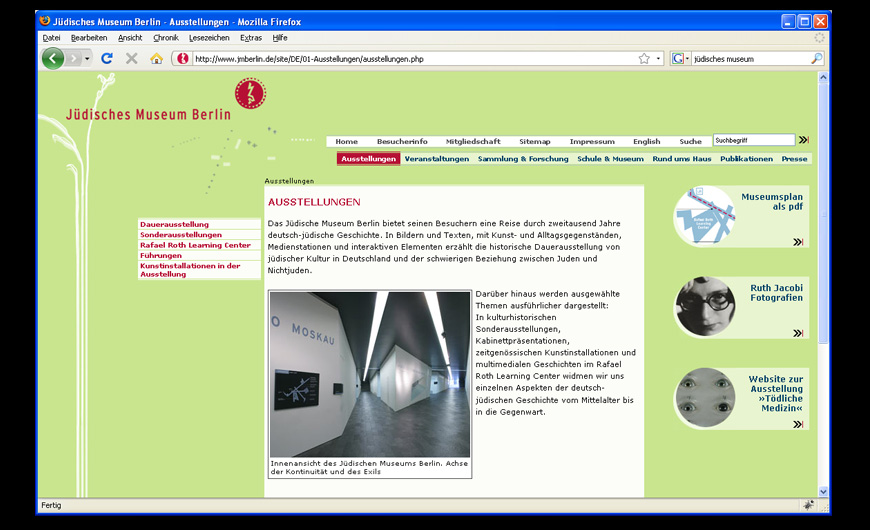Open the Besucherinfo link
This screenshot has height=530, width=870.
pos(402,142)
